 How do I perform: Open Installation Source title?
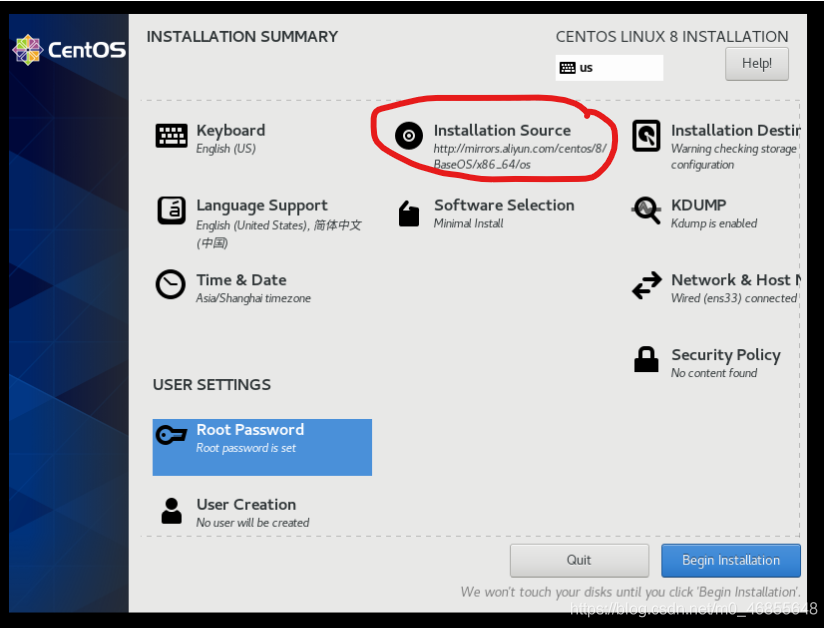[502, 130]
